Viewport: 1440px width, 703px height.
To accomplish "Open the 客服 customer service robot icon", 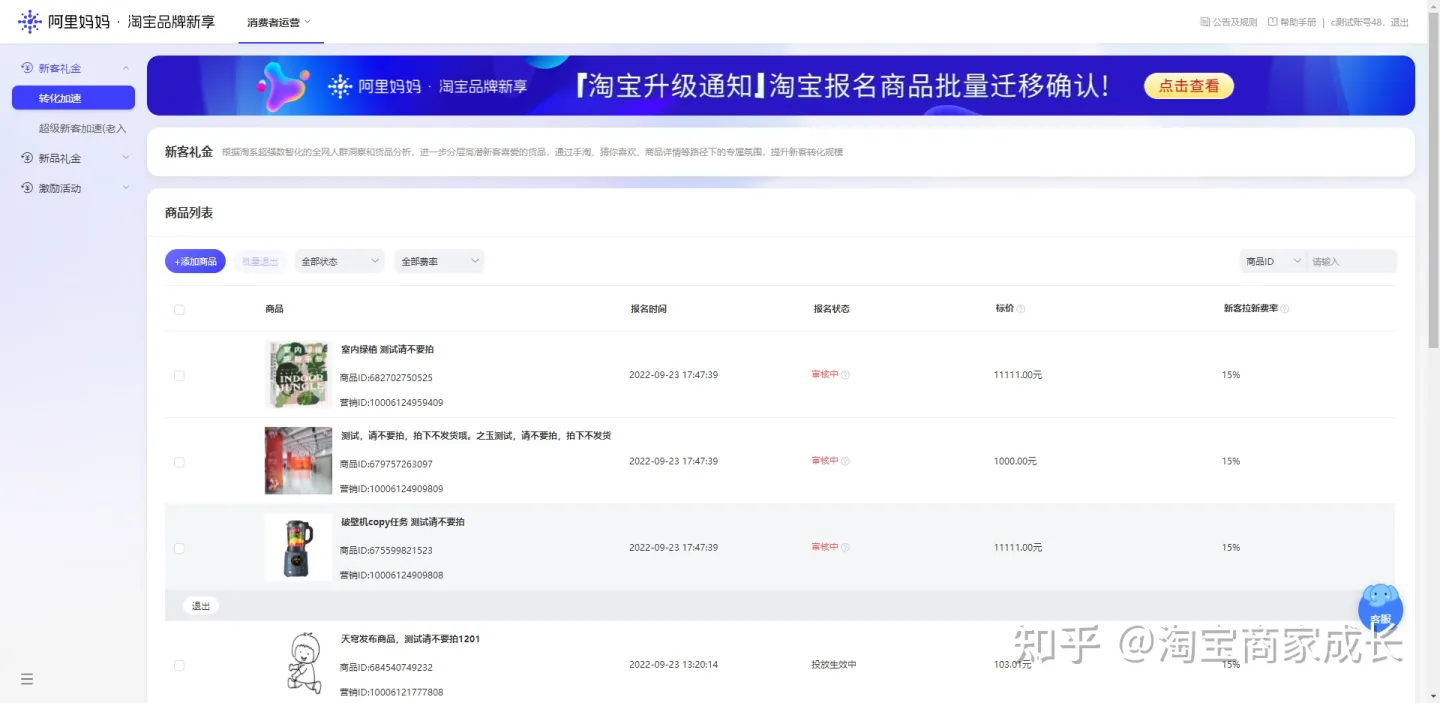I will click(1380, 607).
